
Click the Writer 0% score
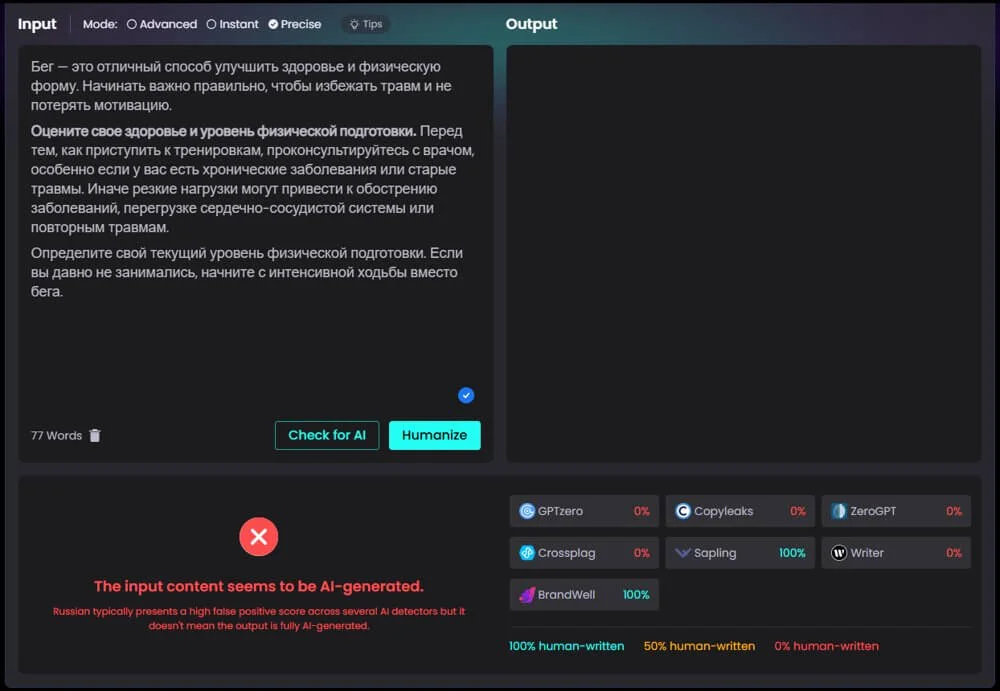point(954,553)
